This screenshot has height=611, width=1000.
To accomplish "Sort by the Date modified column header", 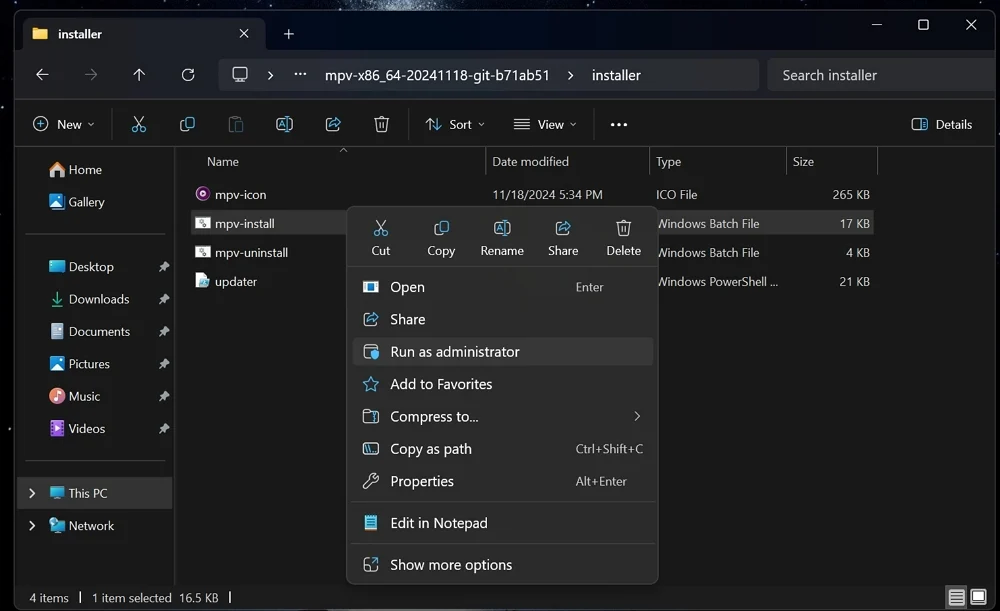I will click(x=530, y=161).
